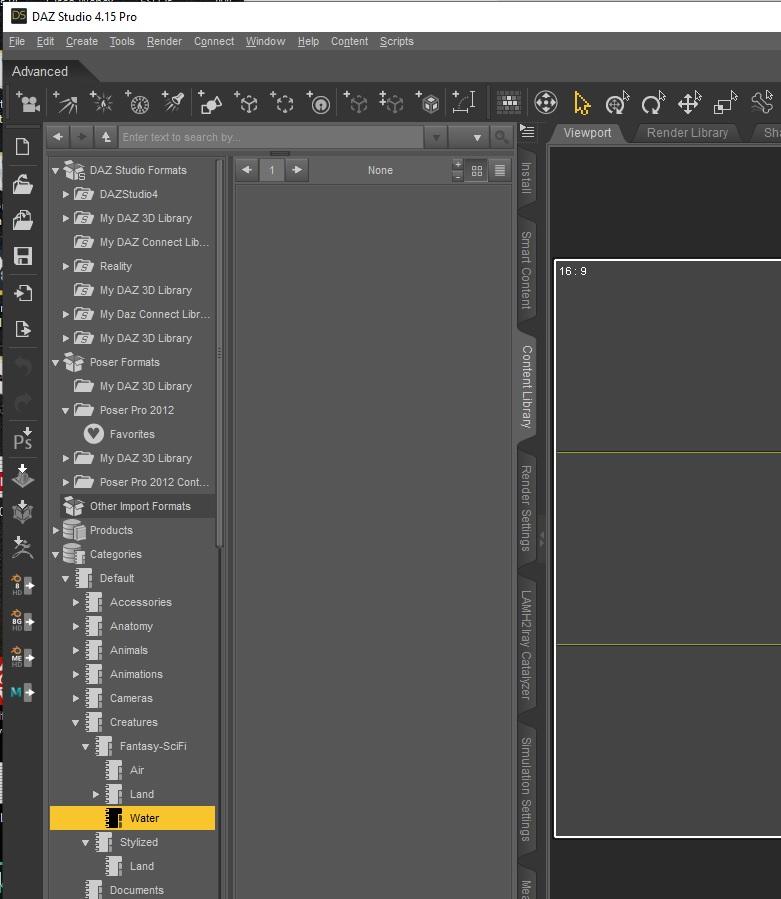Click the Photoshop bridge icon
Viewport: 781px width, 899px height.
tap(22, 438)
